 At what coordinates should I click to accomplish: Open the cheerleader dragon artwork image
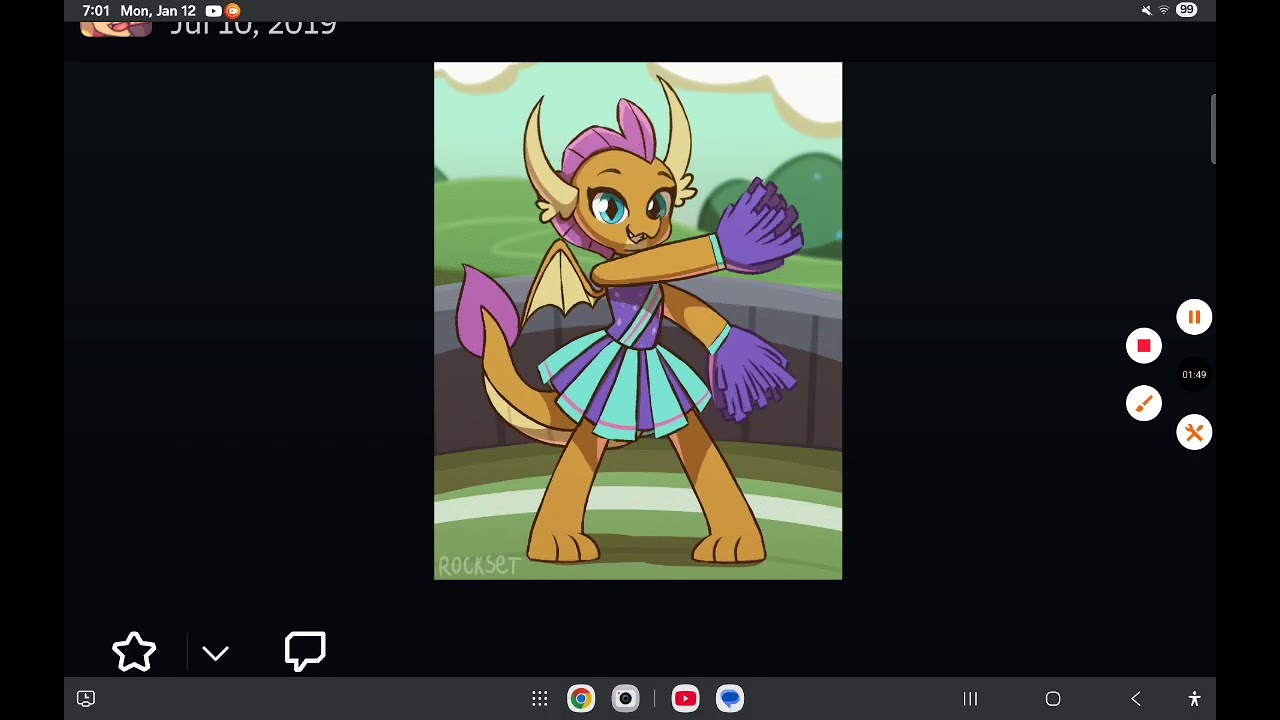(638, 321)
